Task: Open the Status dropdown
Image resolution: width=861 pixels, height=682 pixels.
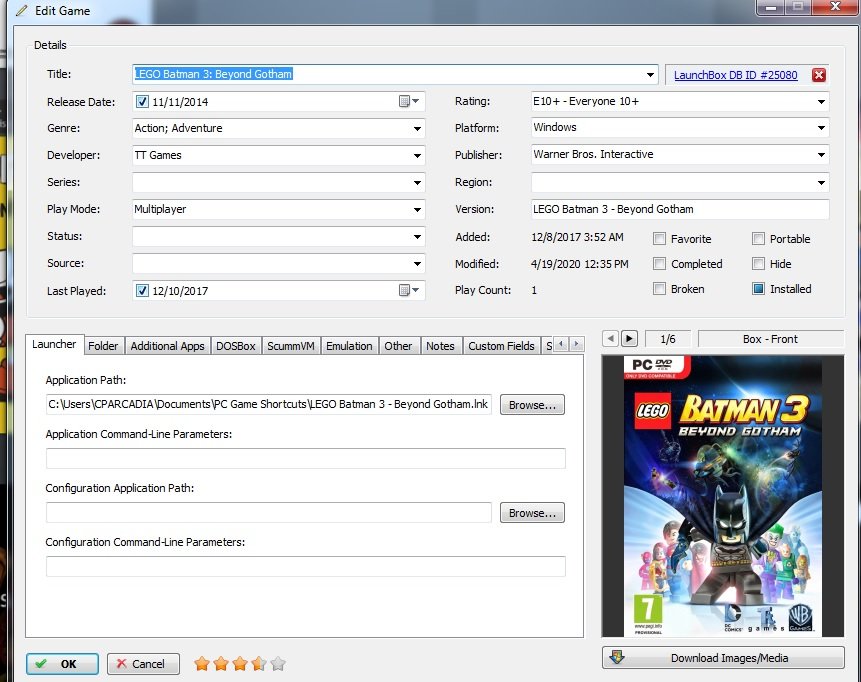Action: tap(417, 237)
